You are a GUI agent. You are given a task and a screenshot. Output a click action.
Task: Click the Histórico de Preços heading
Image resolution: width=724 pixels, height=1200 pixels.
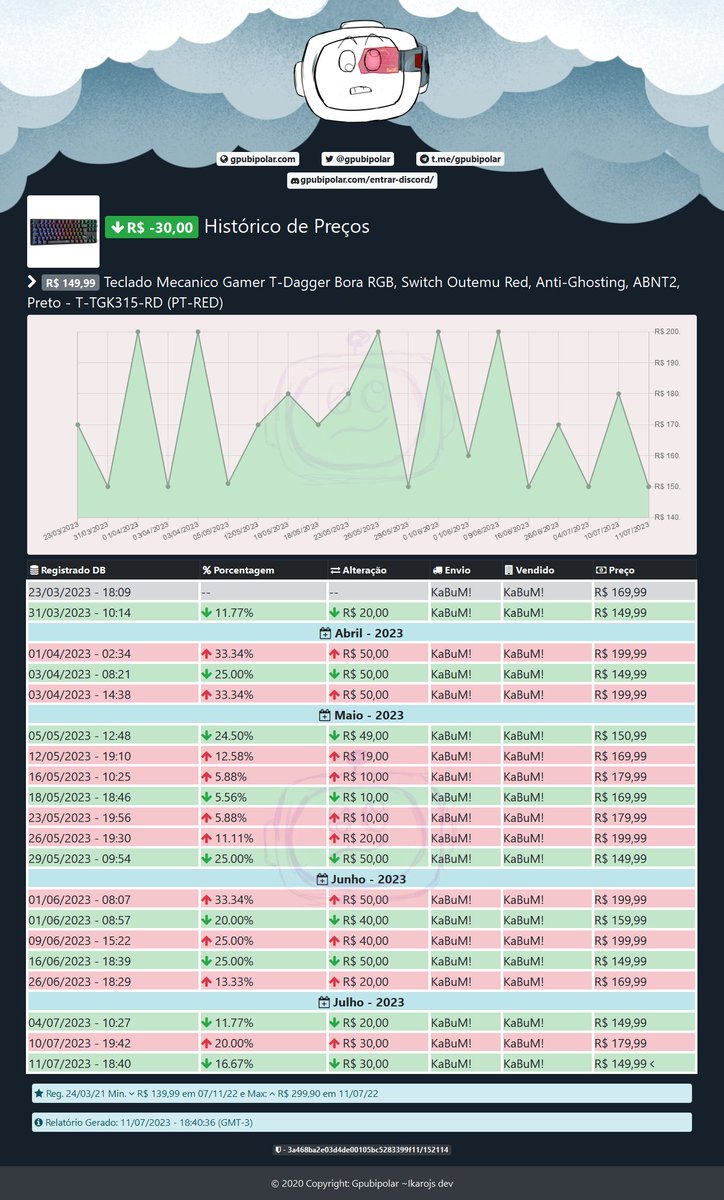(287, 227)
